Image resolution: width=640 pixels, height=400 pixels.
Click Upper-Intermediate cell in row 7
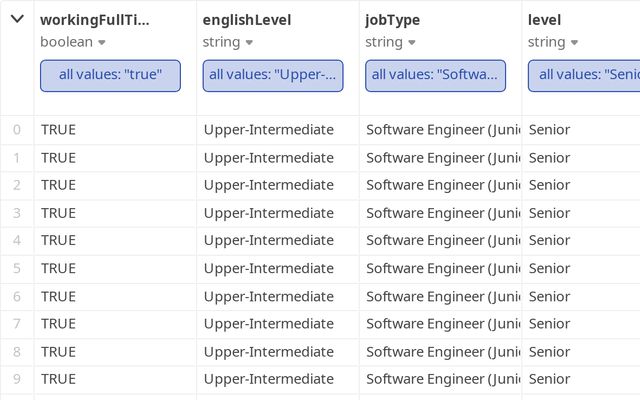tap(268, 324)
